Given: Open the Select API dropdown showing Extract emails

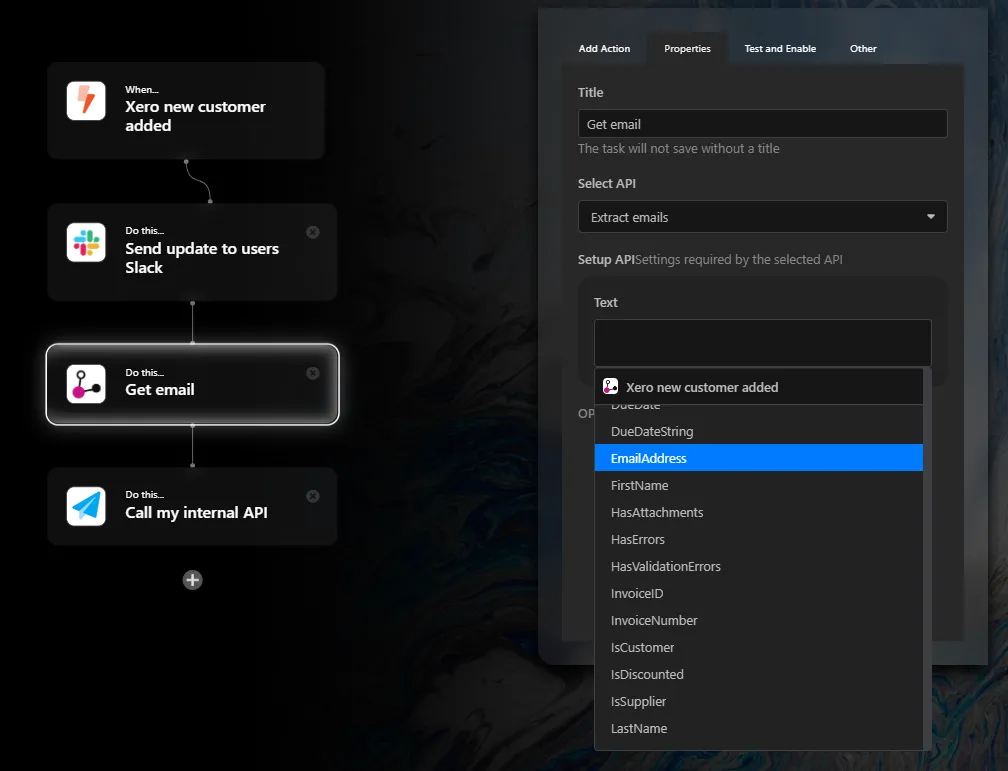Looking at the screenshot, I should [x=762, y=217].
